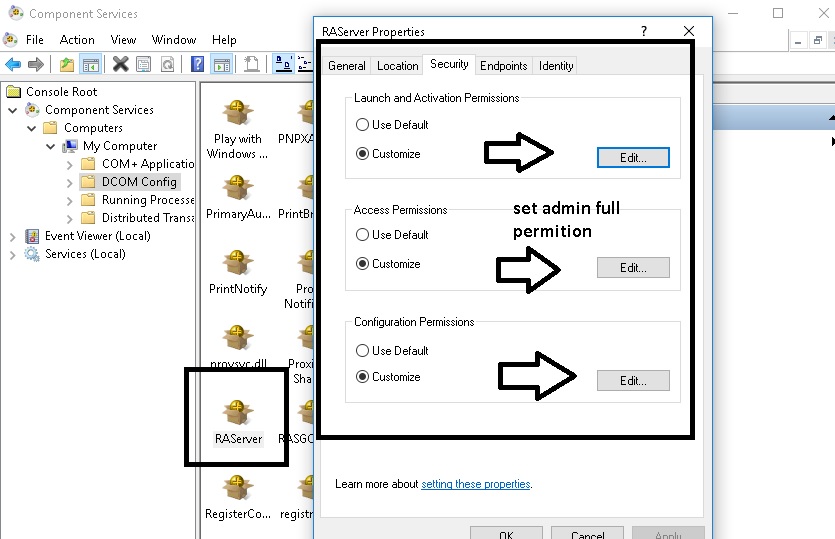Collapse the Component Services tree node
The height and width of the screenshot is (539, 835).
[13, 111]
